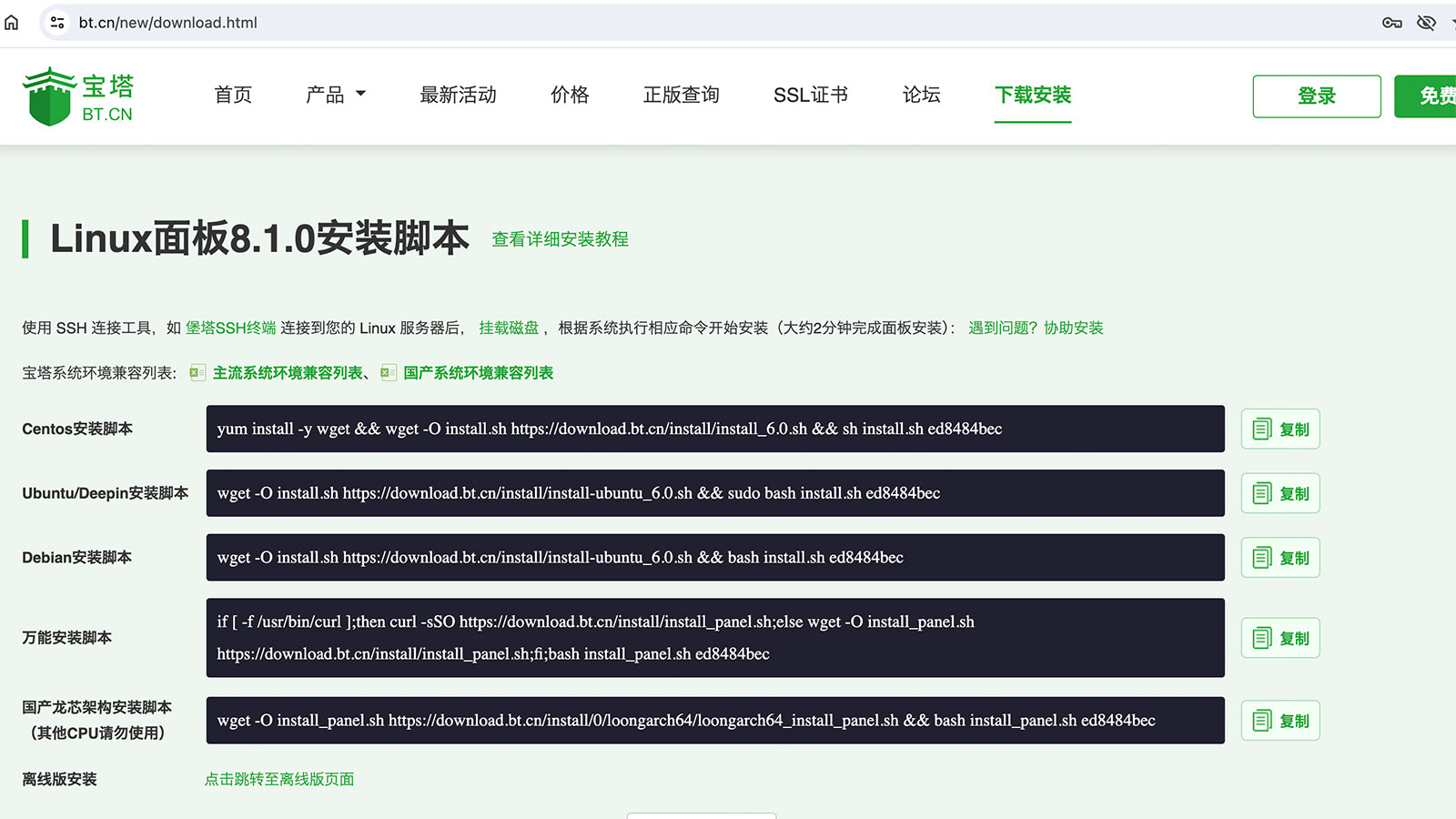The image size is (1456, 819).
Task: Open 论坛 navigation item
Action: (x=921, y=95)
